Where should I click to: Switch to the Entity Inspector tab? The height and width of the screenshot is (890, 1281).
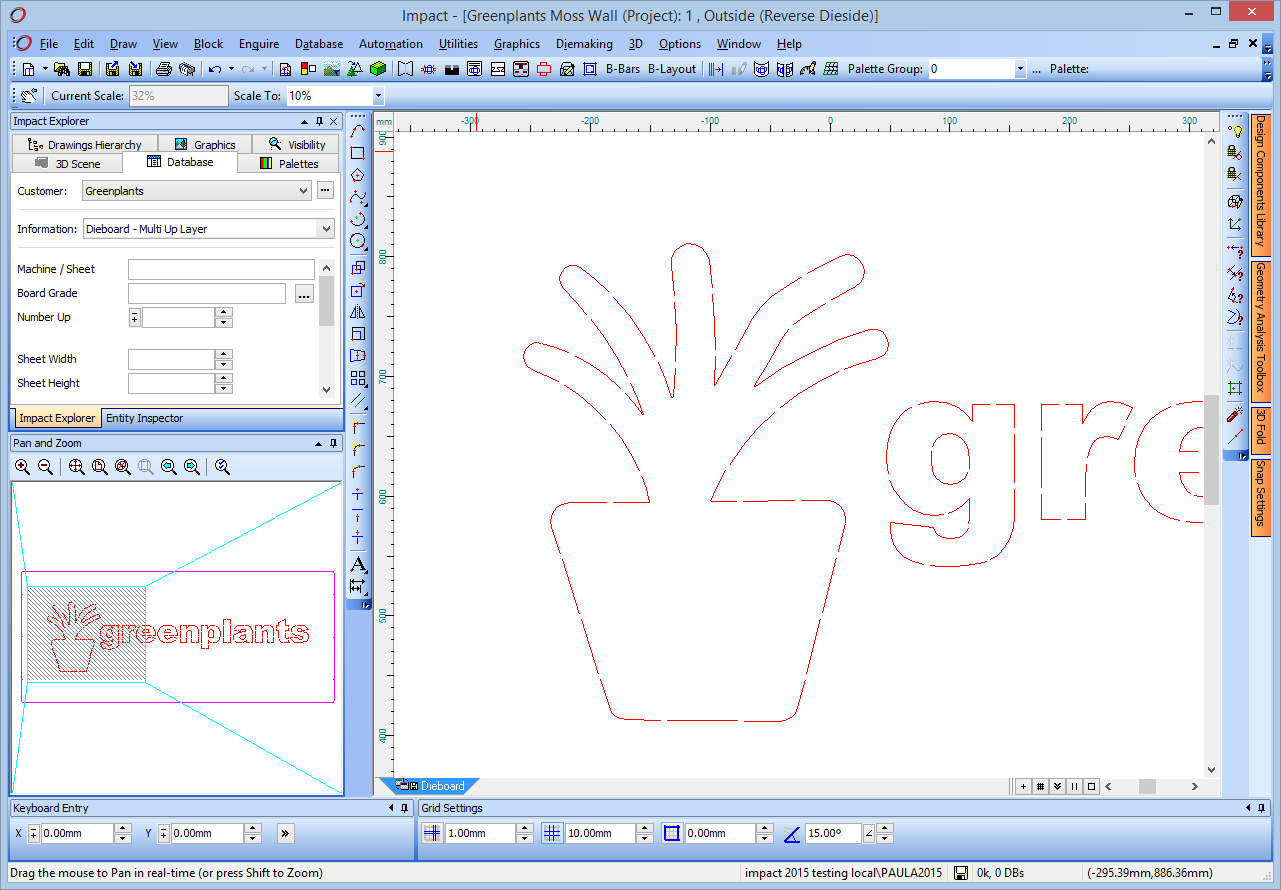145,418
